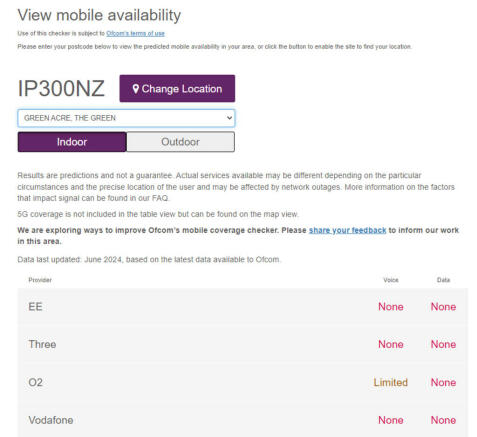
Task: Select the Indoor coverage toggle
Action: click(x=72, y=142)
